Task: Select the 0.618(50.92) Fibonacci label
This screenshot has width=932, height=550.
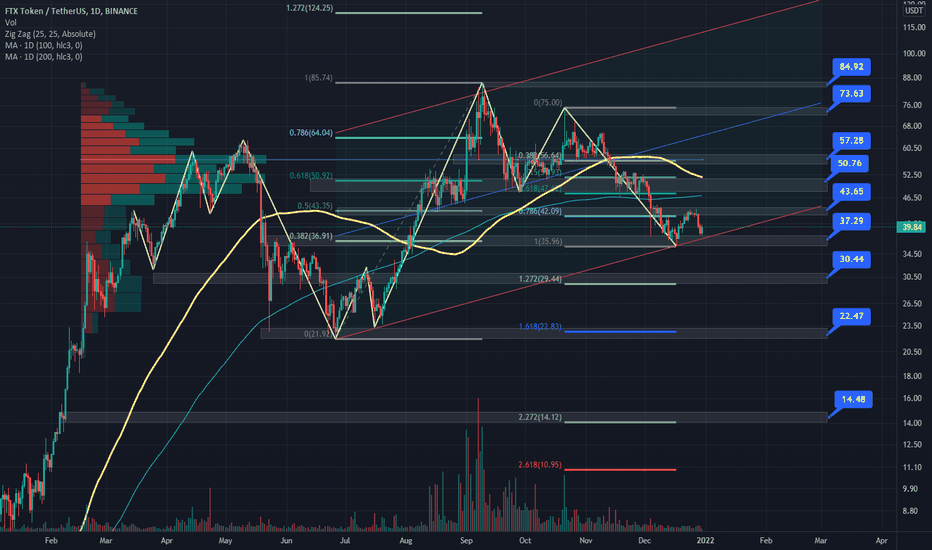Action: [311, 176]
